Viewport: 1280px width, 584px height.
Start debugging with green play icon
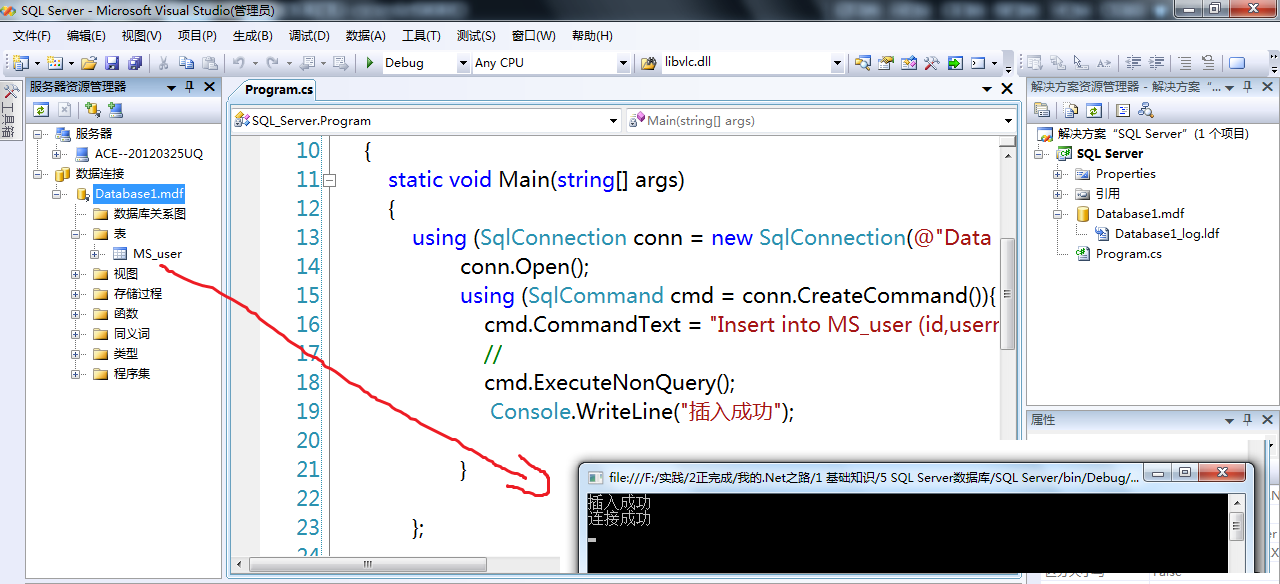[369, 62]
